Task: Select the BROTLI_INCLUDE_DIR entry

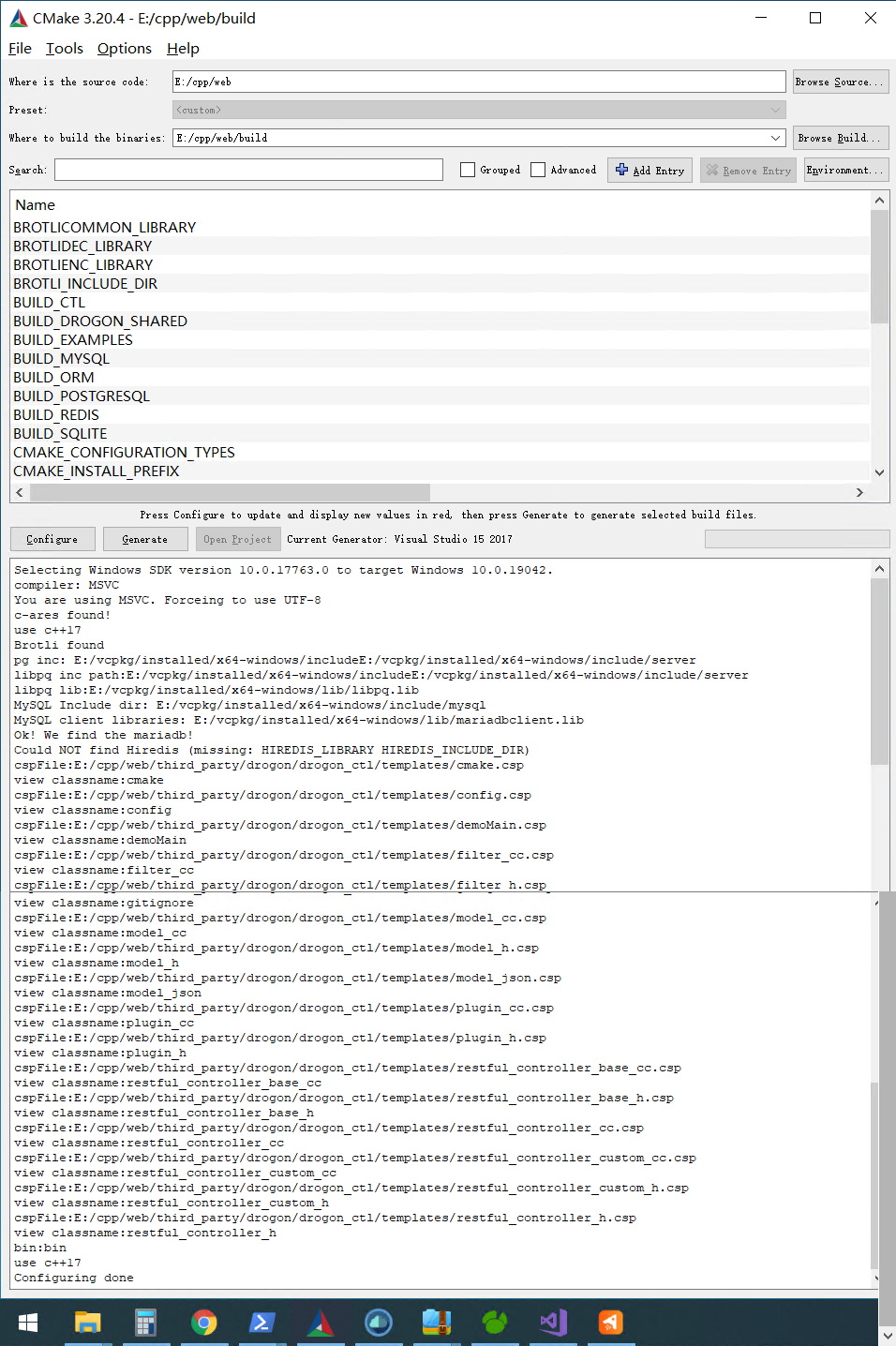Action: (x=85, y=283)
